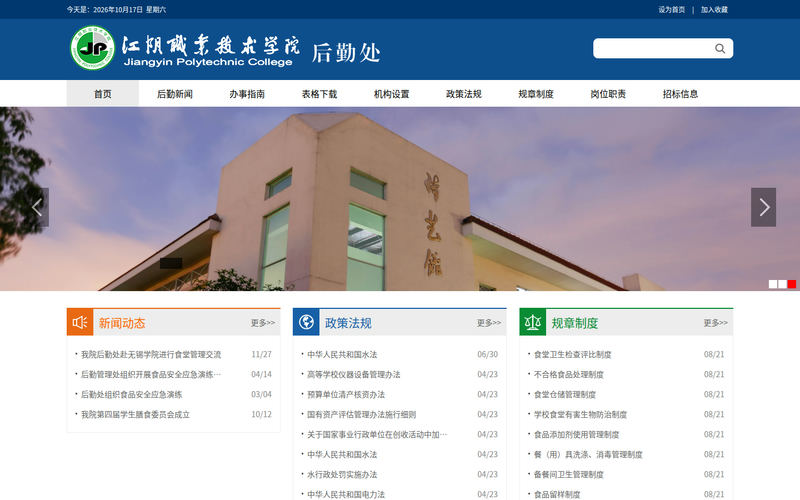Open the 后勤新闻 menu item
The image size is (800, 500).
pos(175,94)
